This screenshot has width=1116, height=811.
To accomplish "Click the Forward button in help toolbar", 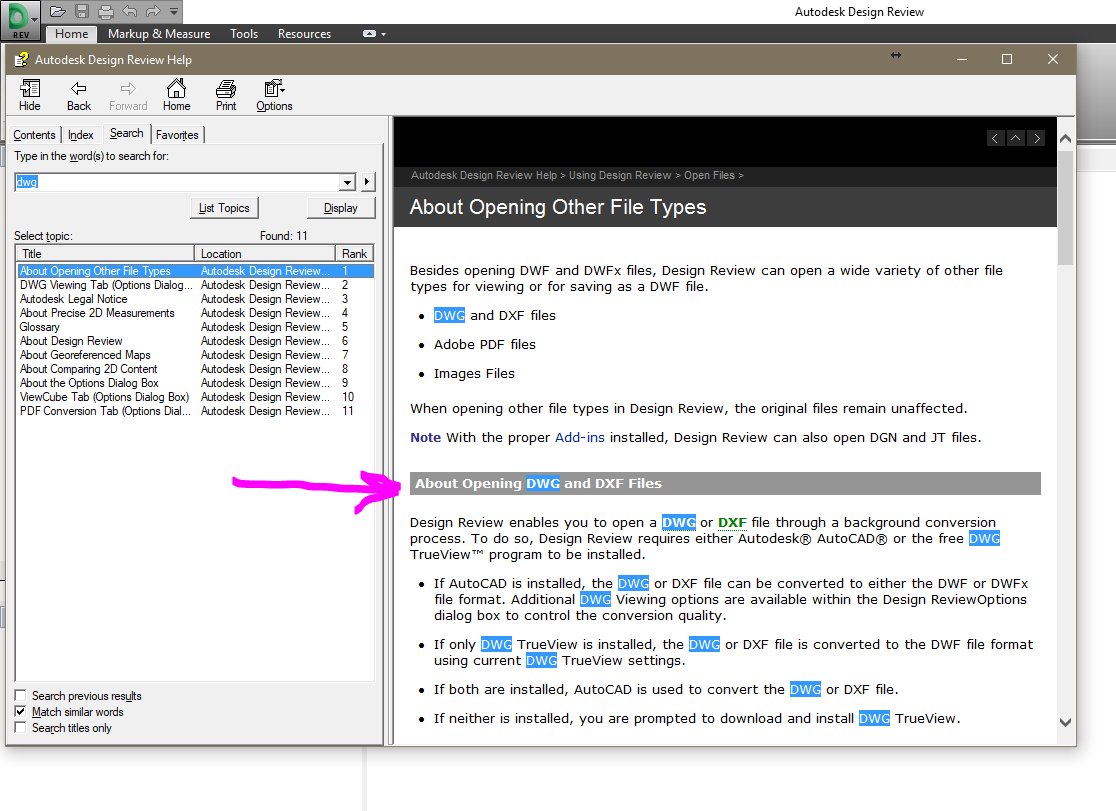I will point(128,95).
